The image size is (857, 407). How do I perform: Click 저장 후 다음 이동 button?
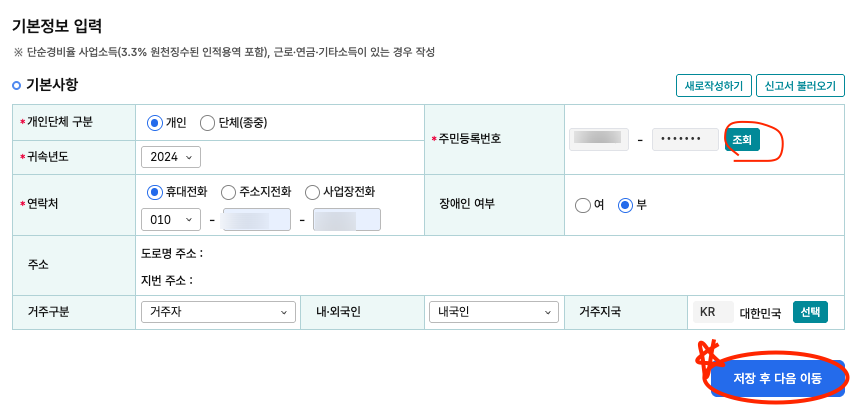(777, 379)
